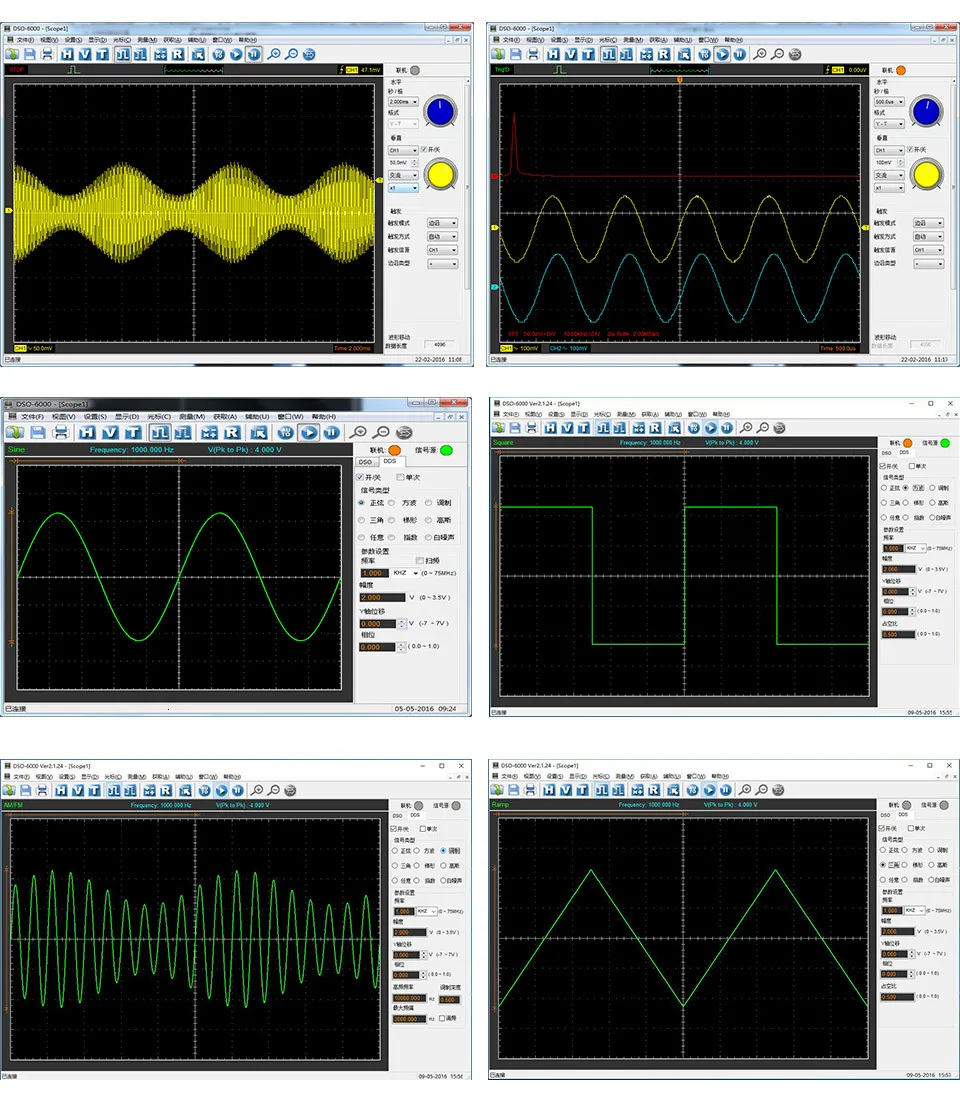Screen dimensions: 960x1107
Task: Click the save floppy-disk icon in the Sine window
Action: 38,433
